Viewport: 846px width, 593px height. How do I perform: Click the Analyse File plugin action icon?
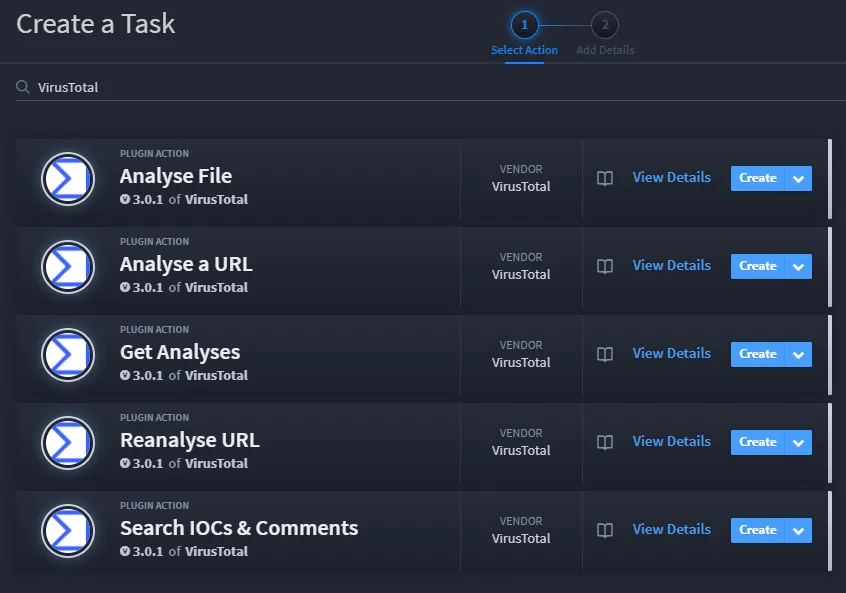coord(68,179)
